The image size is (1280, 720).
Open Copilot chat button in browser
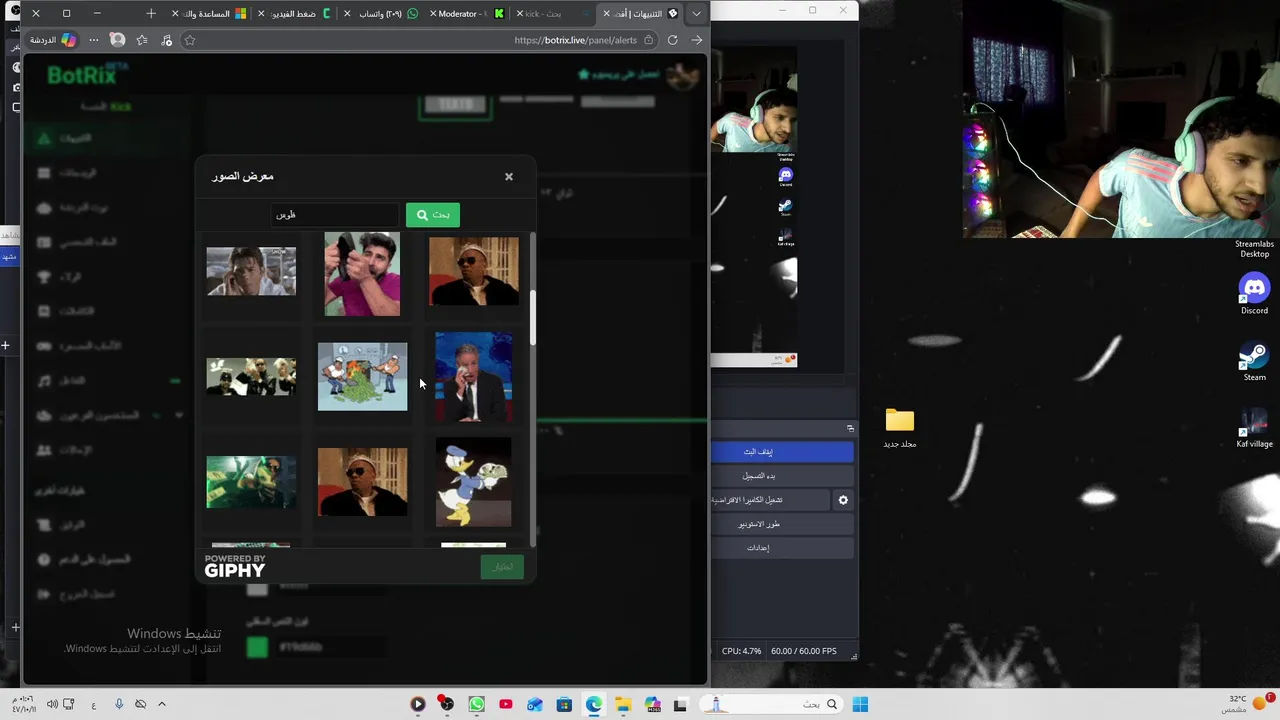53,40
